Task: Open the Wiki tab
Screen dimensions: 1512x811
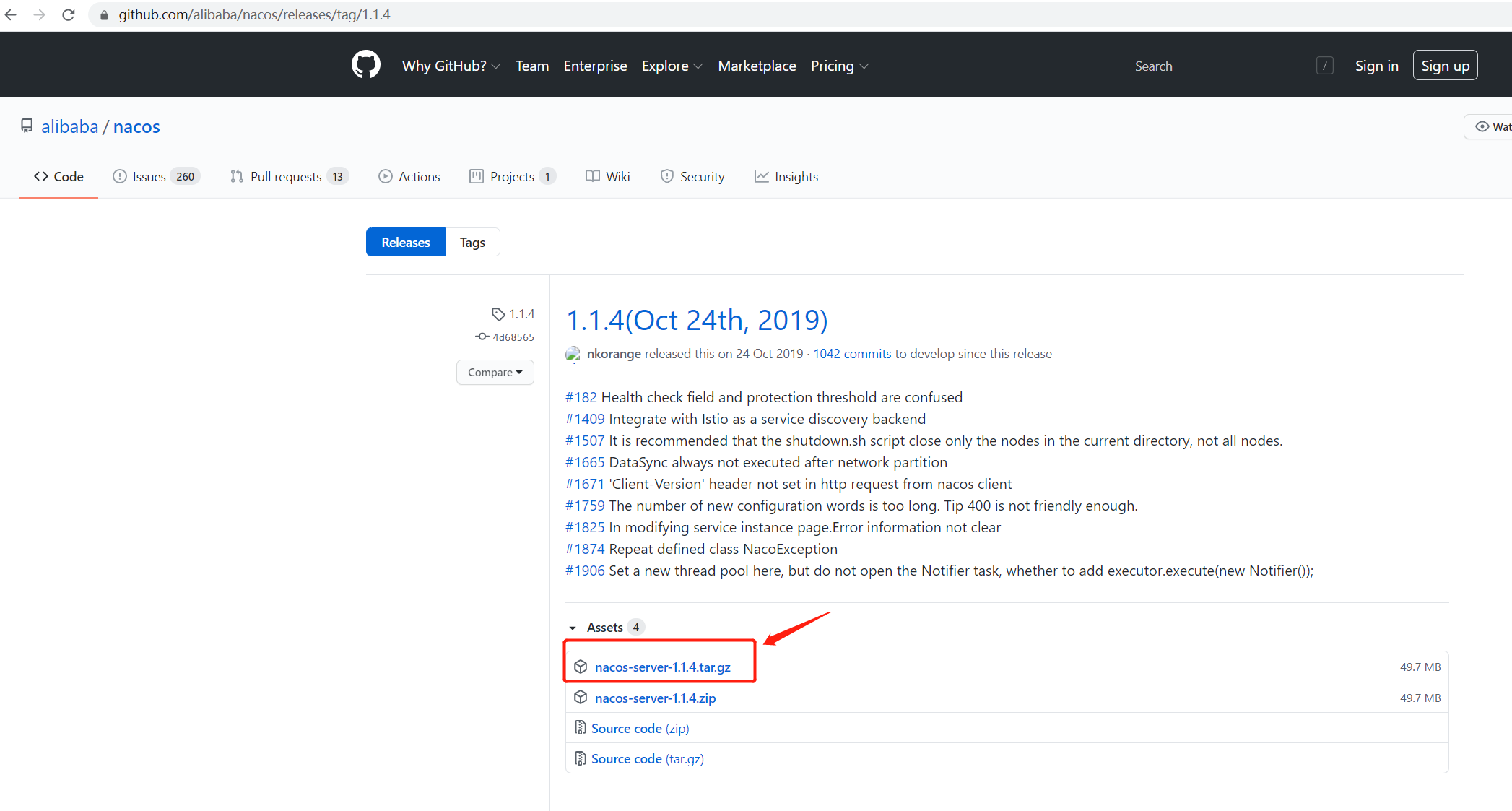Action: [608, 177]
